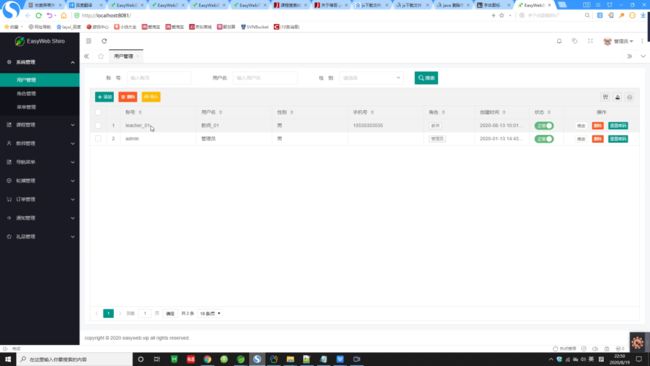Open the gender select dropdown in the search bar
Screen dimensions: 650x366
371,78
